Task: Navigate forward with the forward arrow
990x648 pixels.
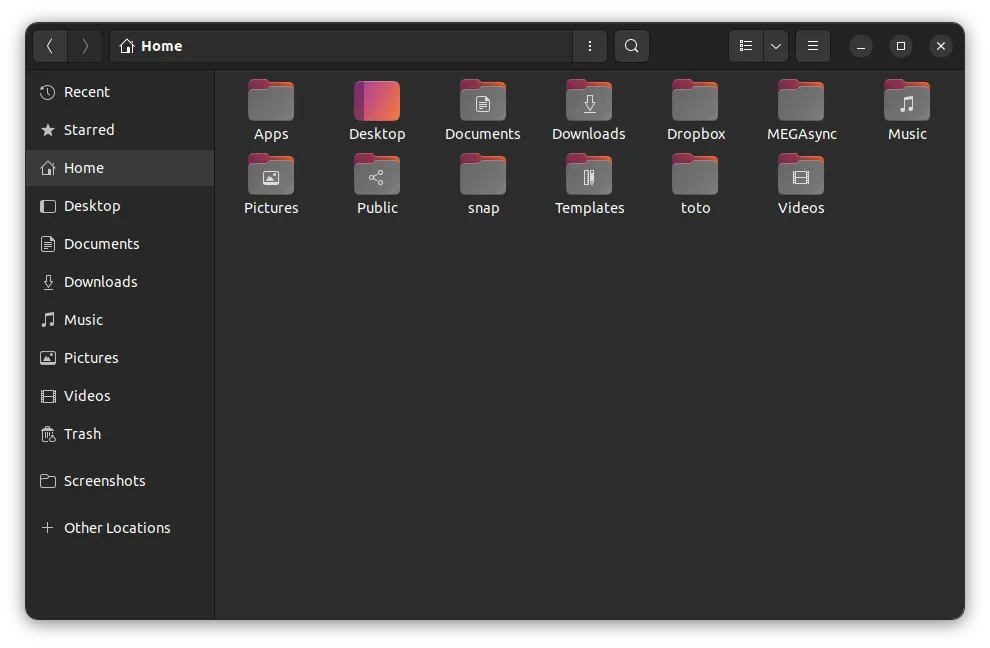Action: tap(86, 46)
